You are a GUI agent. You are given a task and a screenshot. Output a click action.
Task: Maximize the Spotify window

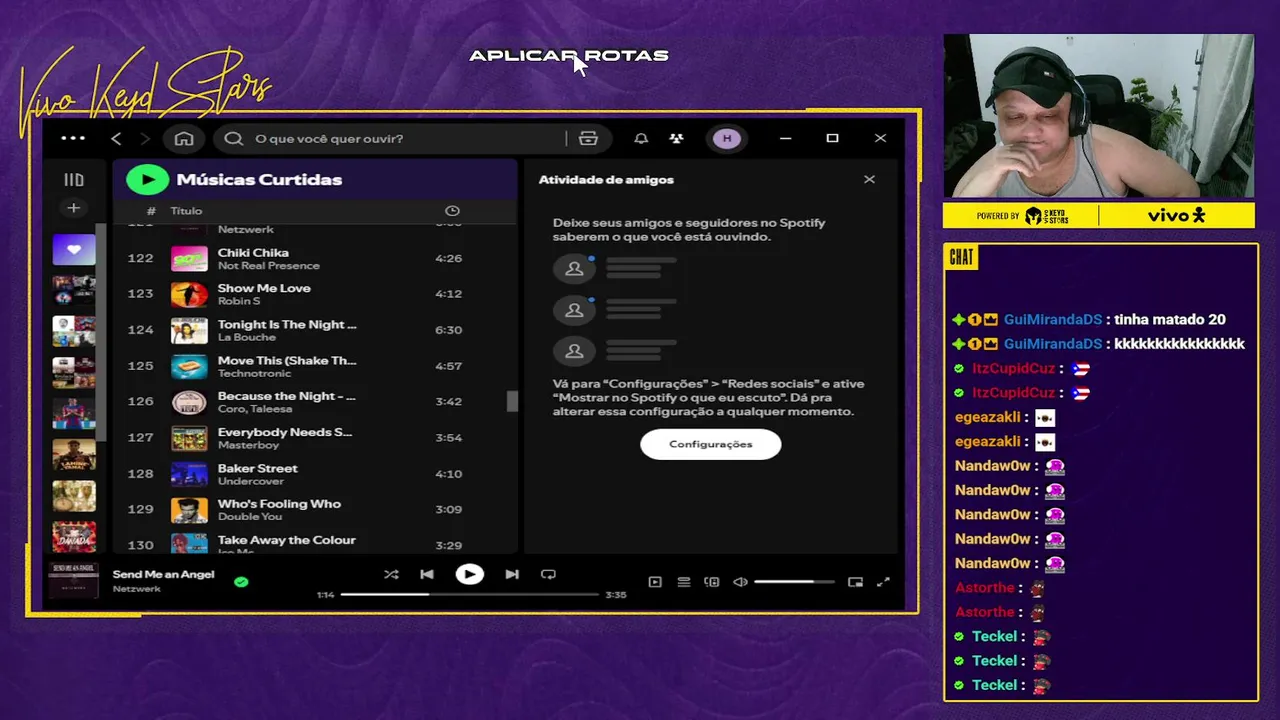coord(832,138)
